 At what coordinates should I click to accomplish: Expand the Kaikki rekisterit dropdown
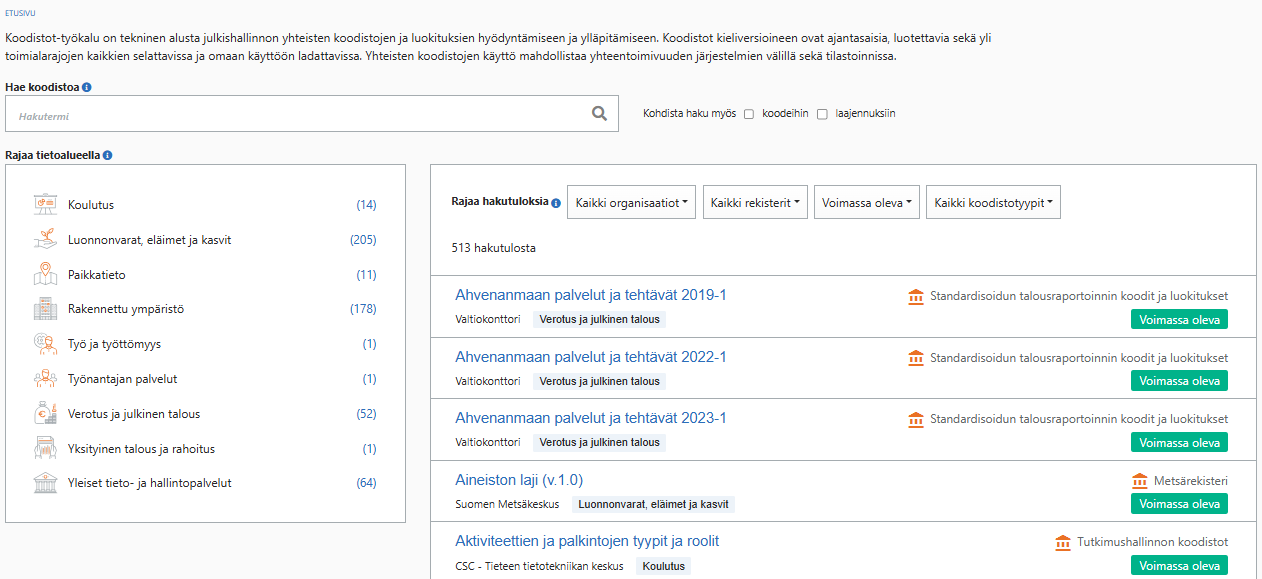[x=754, y=203]
